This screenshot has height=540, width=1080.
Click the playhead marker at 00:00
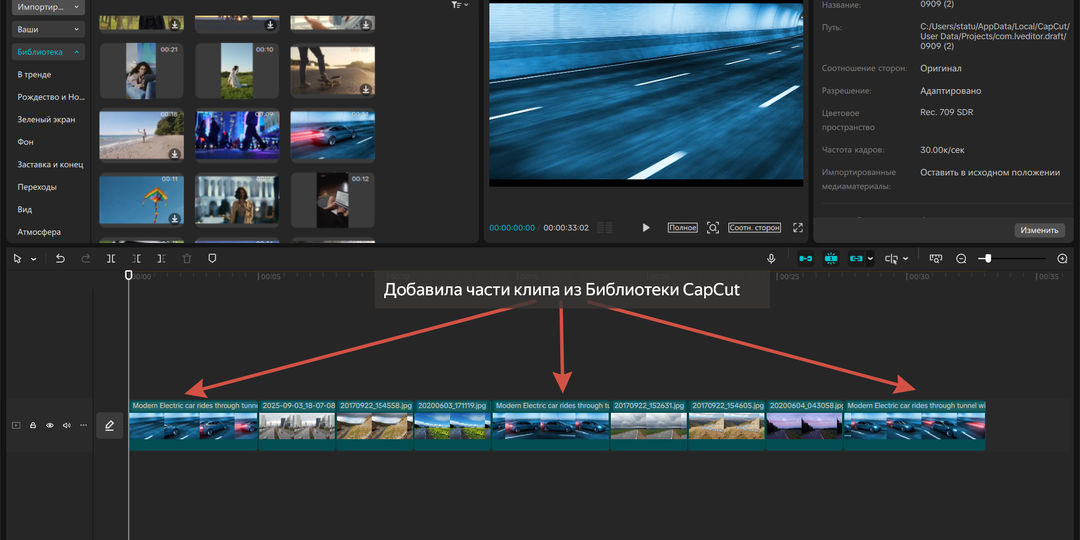click(x=128, y=276)
